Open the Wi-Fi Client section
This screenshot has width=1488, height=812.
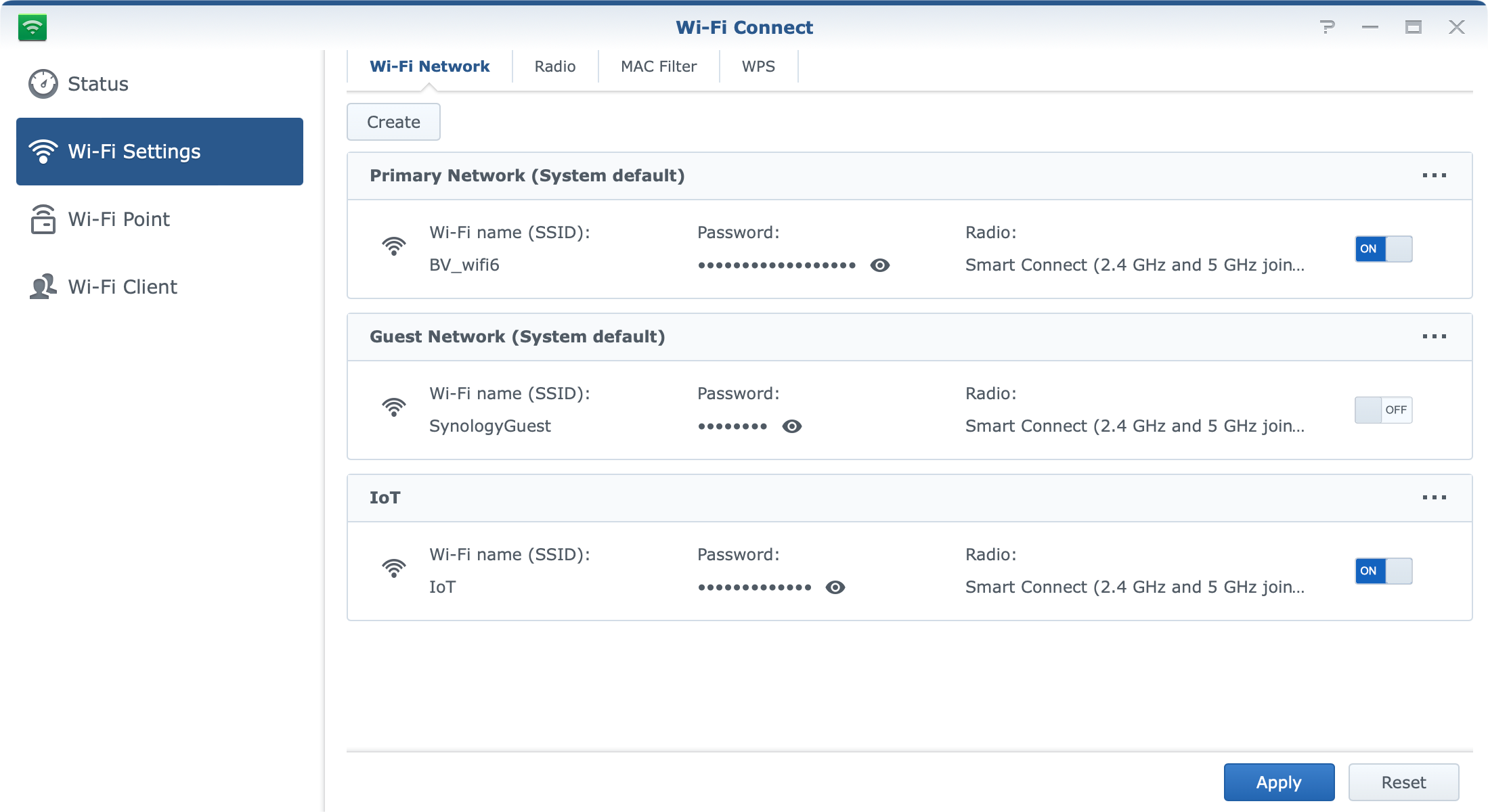point(160,287)
